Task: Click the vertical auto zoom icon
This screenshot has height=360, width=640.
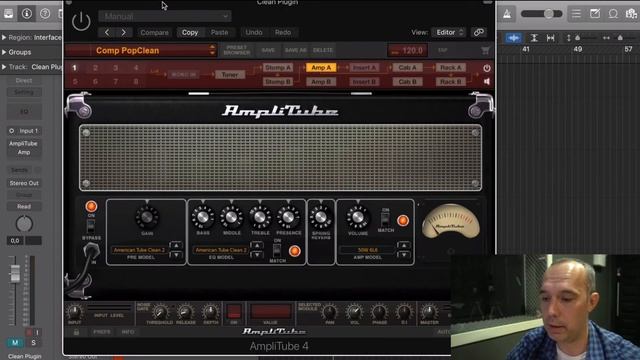Action: pos(533,38)
